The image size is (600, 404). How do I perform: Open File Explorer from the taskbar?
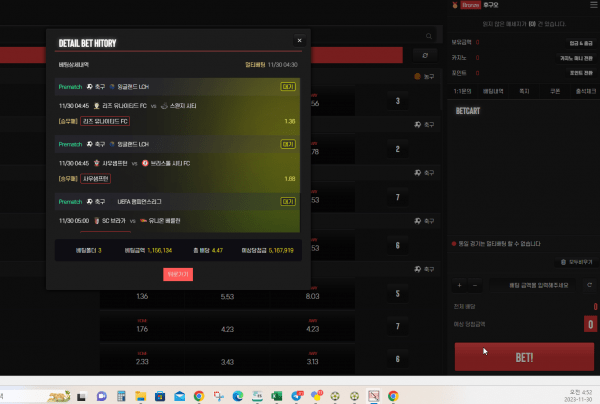(x=140, y=396)
